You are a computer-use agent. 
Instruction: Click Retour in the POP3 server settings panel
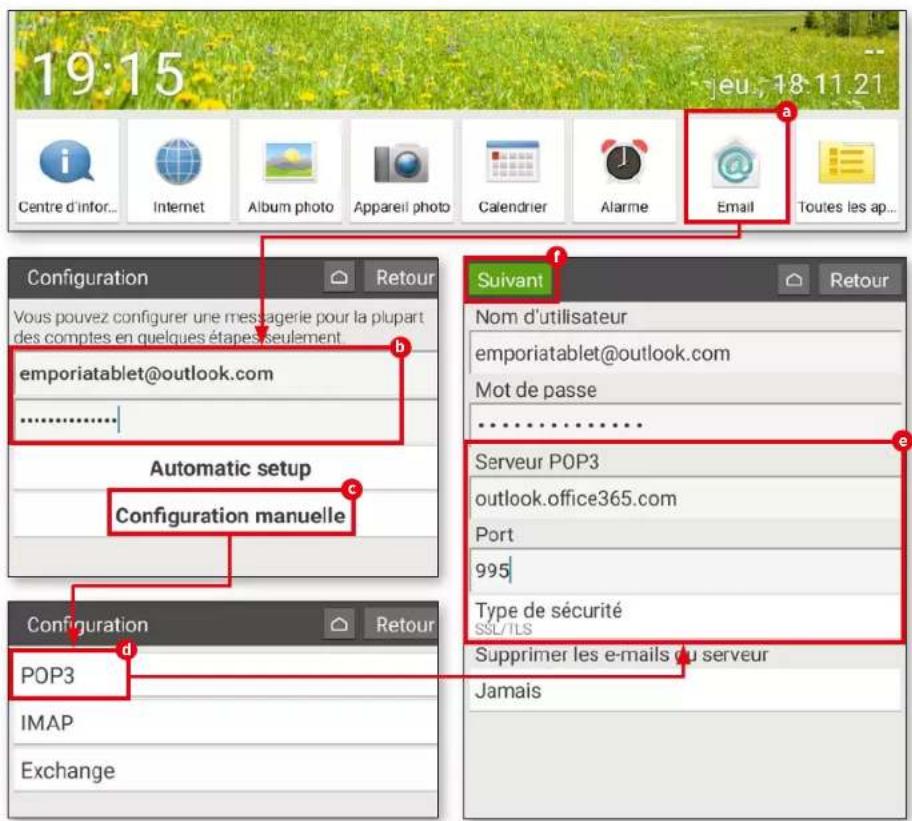tap(859, 280)
